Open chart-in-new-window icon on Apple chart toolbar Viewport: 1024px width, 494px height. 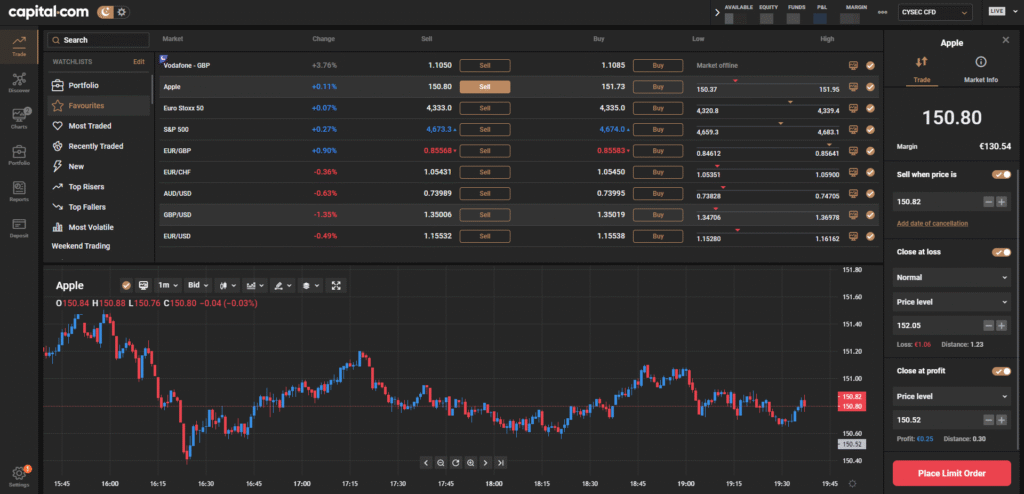144,285
